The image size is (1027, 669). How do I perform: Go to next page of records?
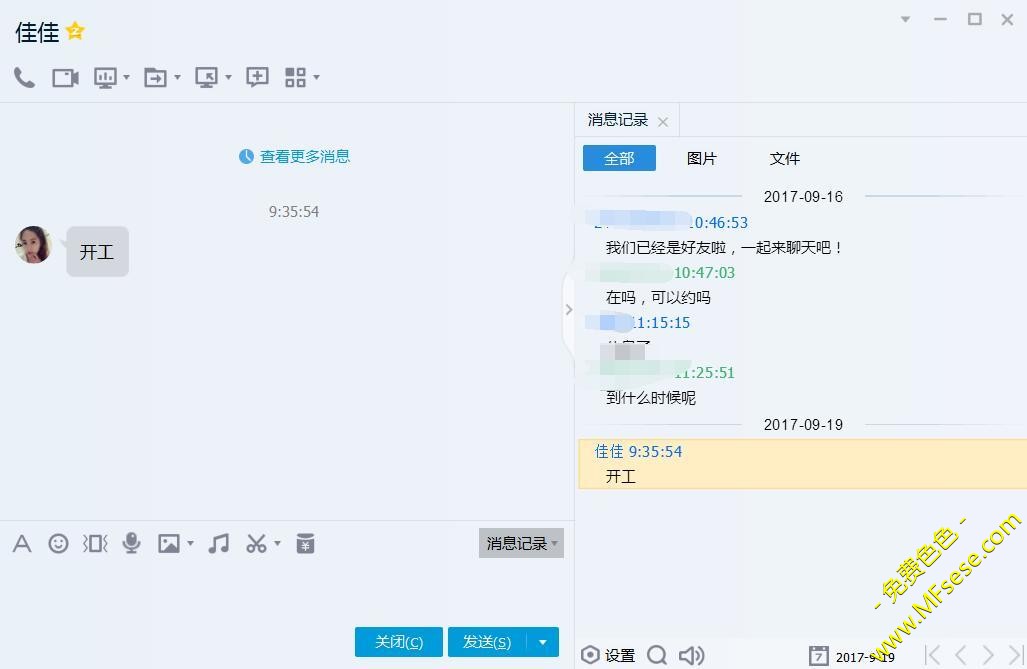988,655
